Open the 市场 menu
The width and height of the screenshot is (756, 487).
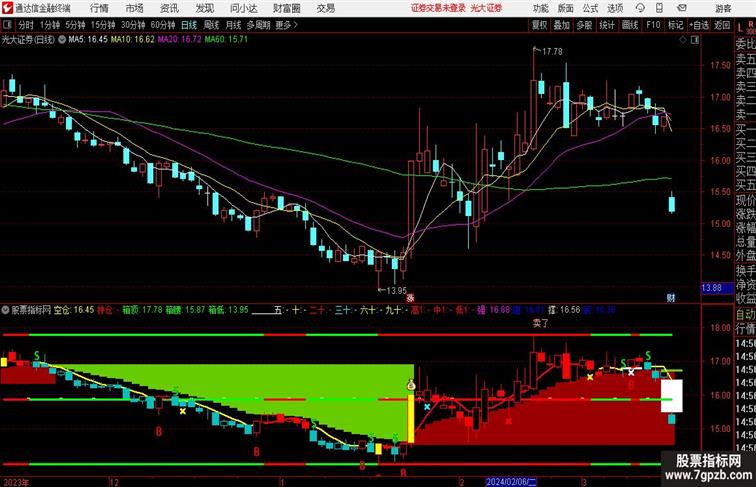[134, 8]
